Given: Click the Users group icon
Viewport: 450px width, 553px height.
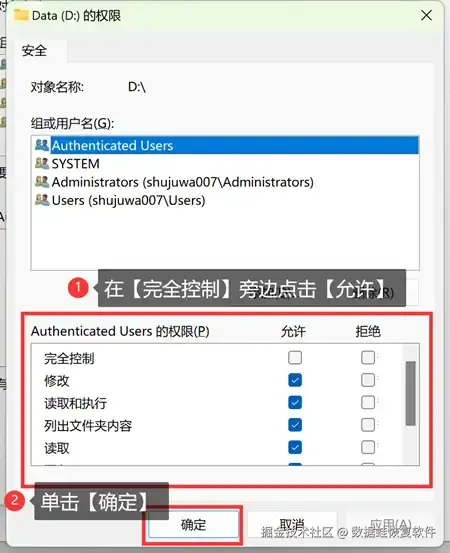Looking at the screenshot, I should click(42, 200).
